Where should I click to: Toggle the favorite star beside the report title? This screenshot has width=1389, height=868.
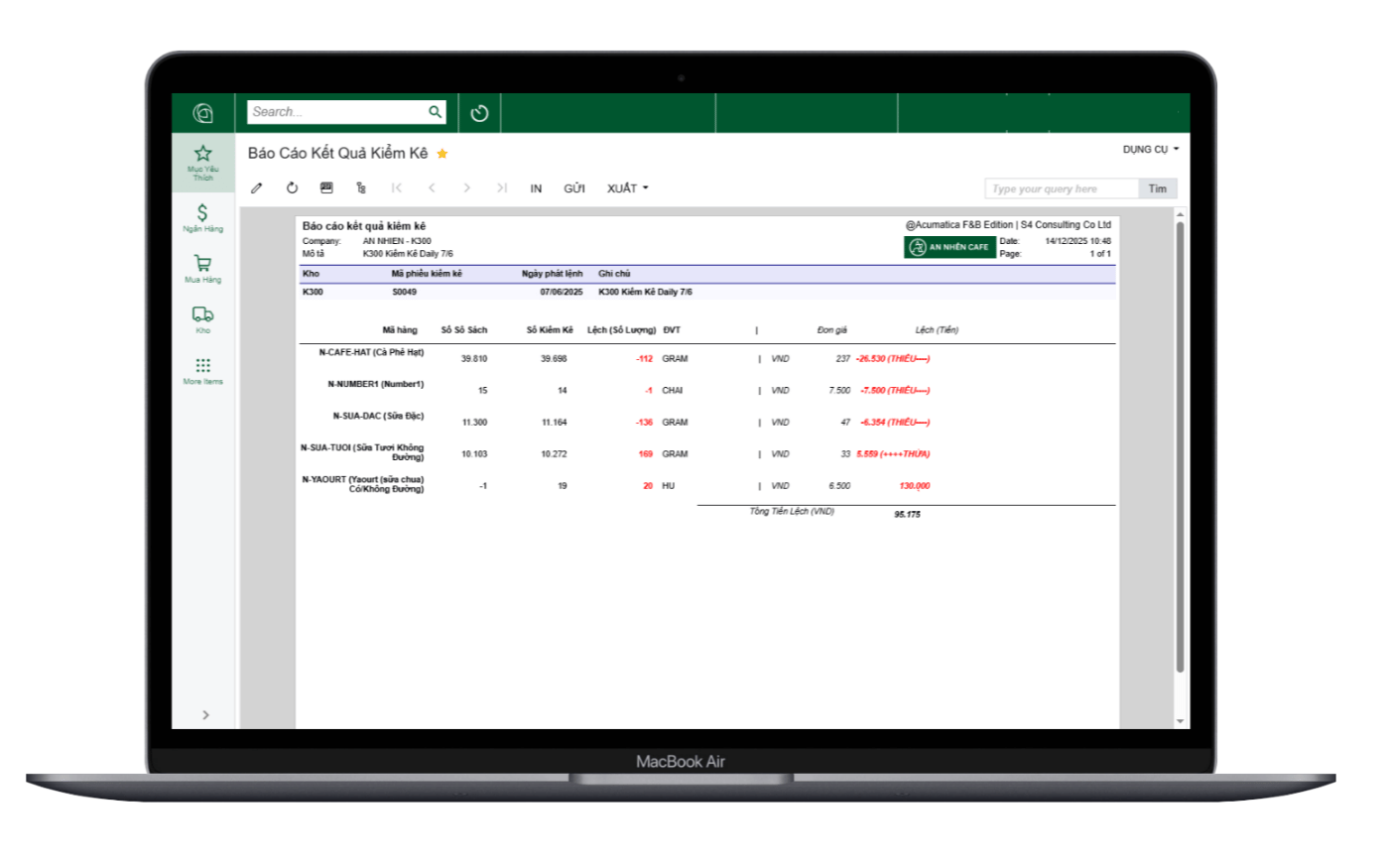point(442,154)
